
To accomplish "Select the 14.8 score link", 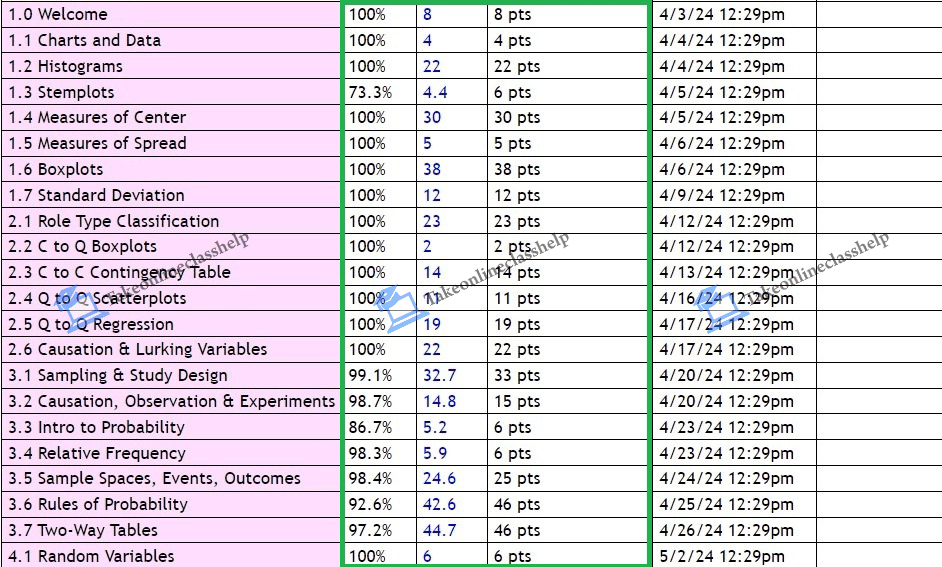I will [439, 401].
